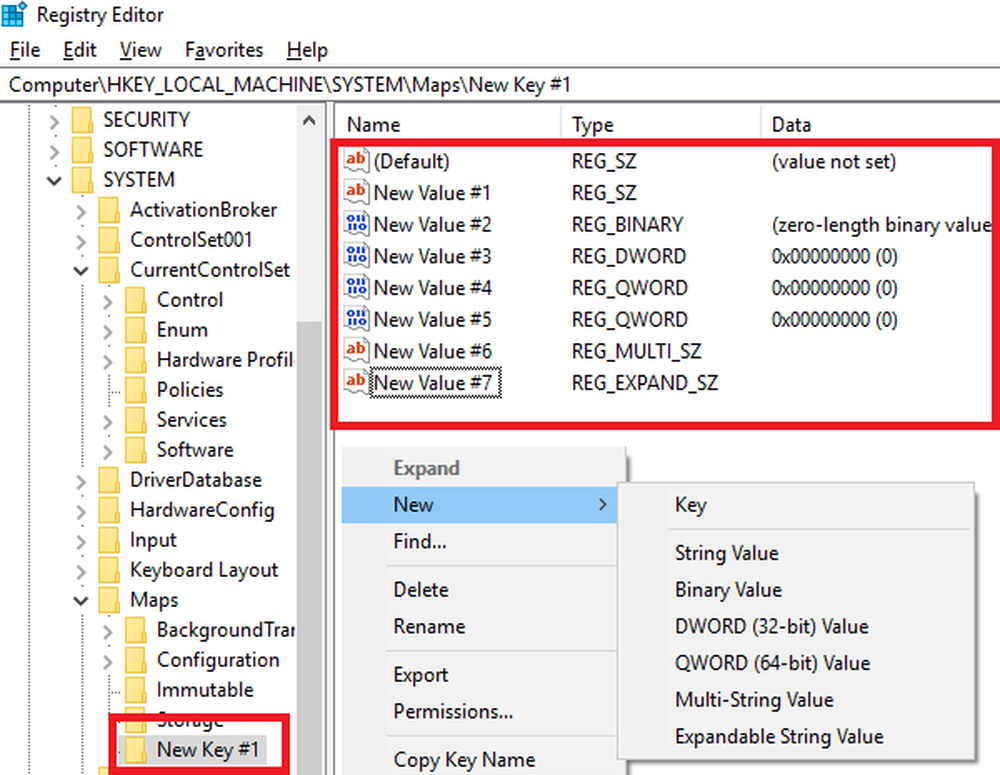Click the SECURITY folder icon
Screen dimensions: 1000x775
(82, 119)
